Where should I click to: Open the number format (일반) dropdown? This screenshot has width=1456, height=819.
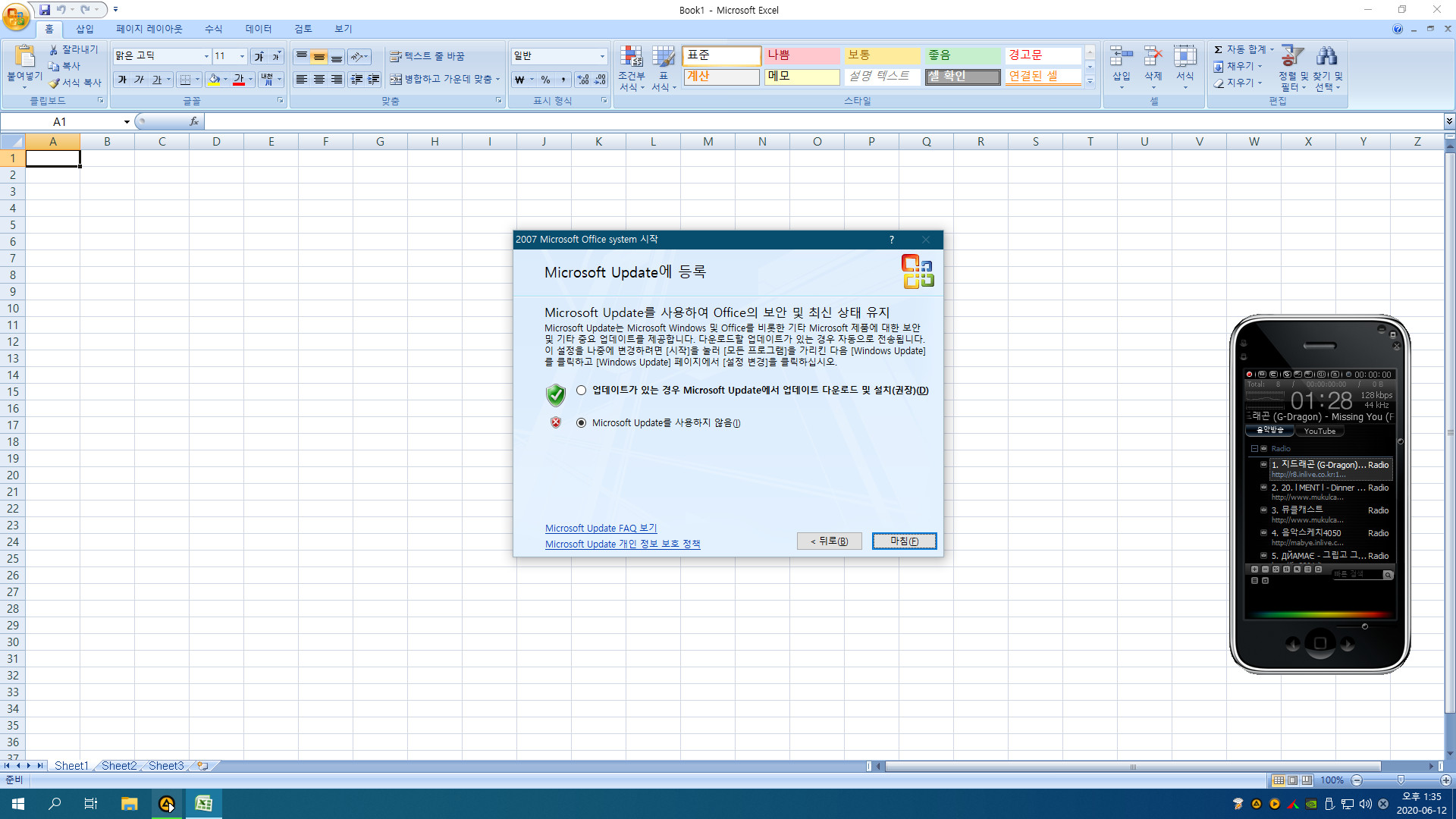click(x=603, y=56)
